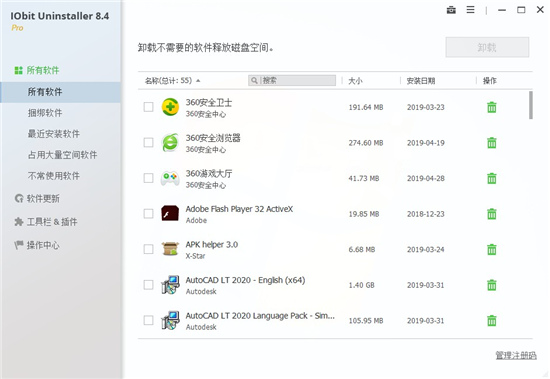The image size is (550, 379).
Task: Open 最近安装软件 list
Action: (x=53, y=134)
